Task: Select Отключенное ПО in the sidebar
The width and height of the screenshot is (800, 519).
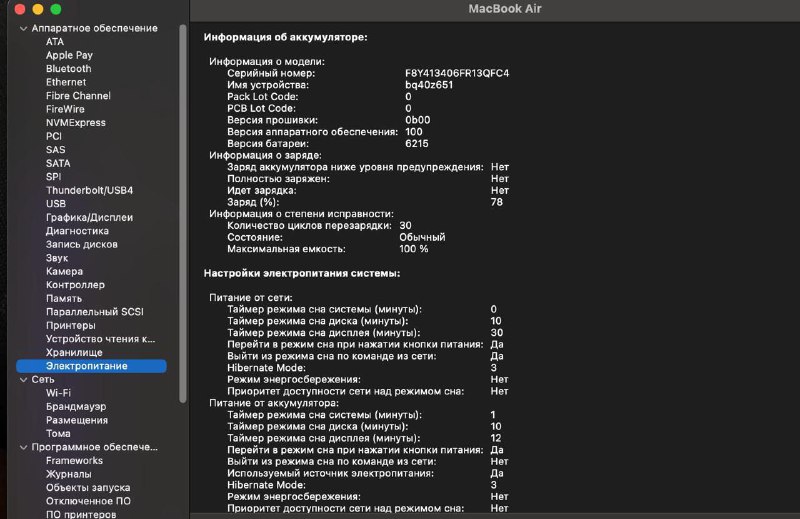Action: point(88,501)
